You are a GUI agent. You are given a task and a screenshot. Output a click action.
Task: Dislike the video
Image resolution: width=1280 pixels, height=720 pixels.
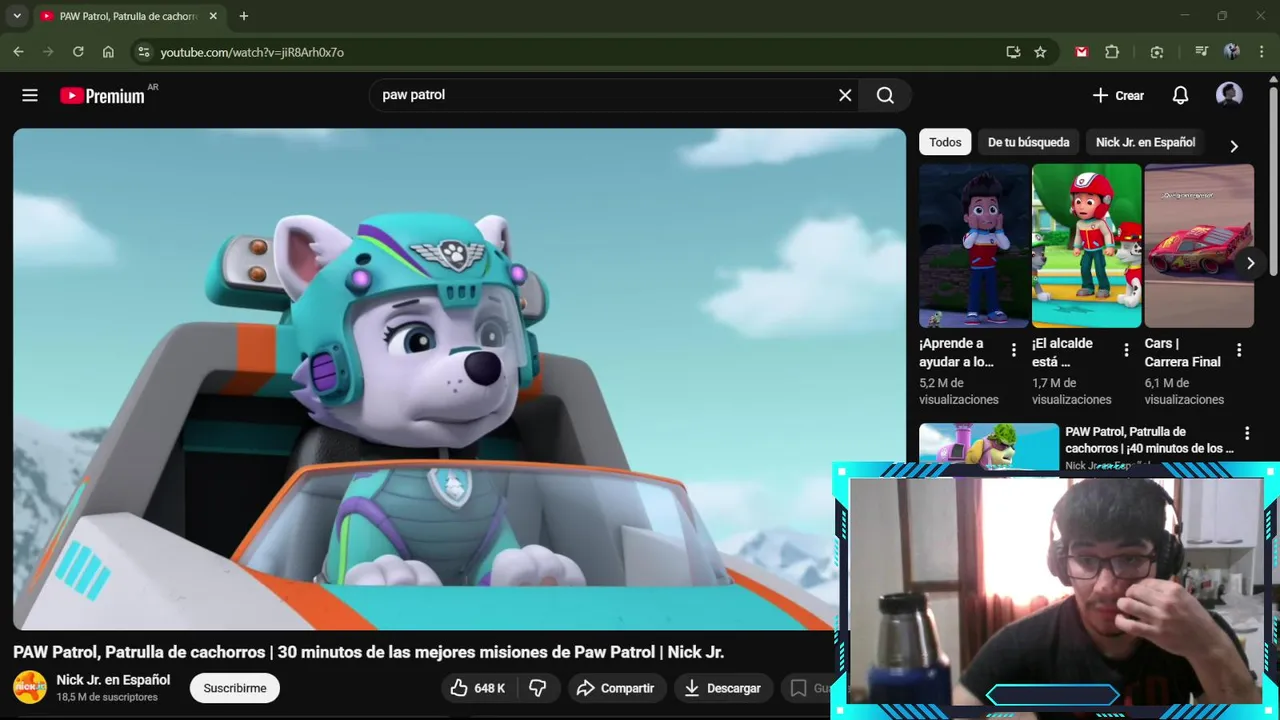pos(538,688)
